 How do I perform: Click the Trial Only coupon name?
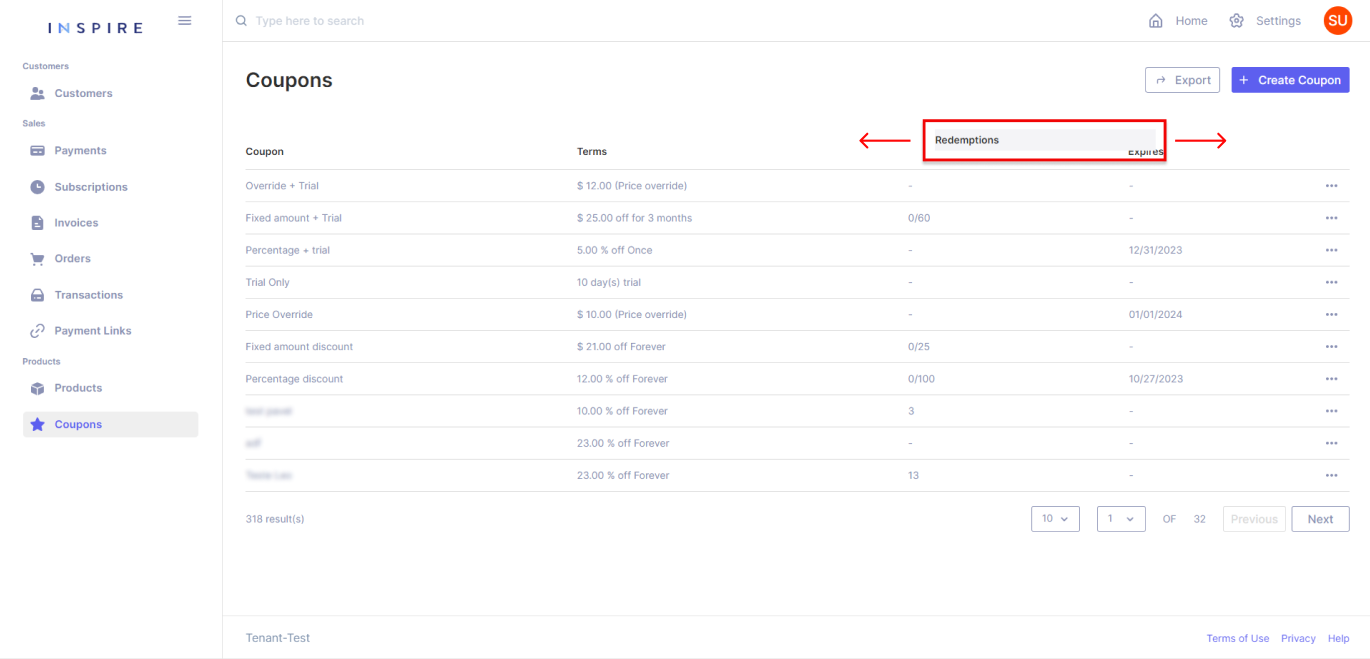[x=268, y=282]
